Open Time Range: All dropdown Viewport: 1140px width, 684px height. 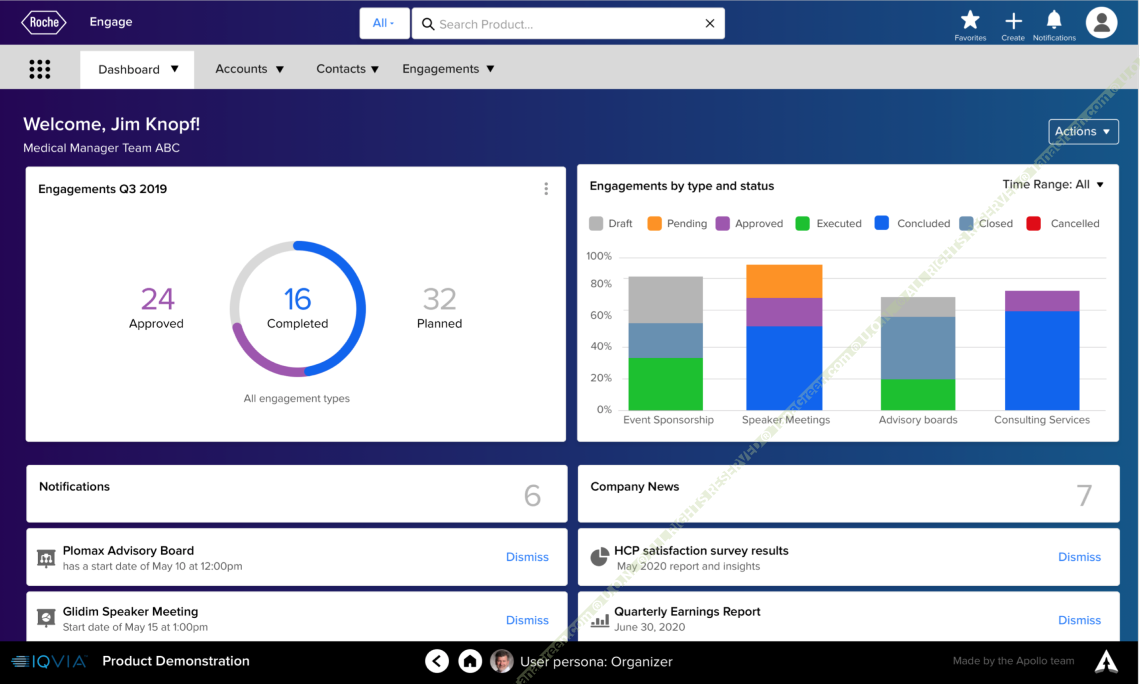click(1053, 185)
